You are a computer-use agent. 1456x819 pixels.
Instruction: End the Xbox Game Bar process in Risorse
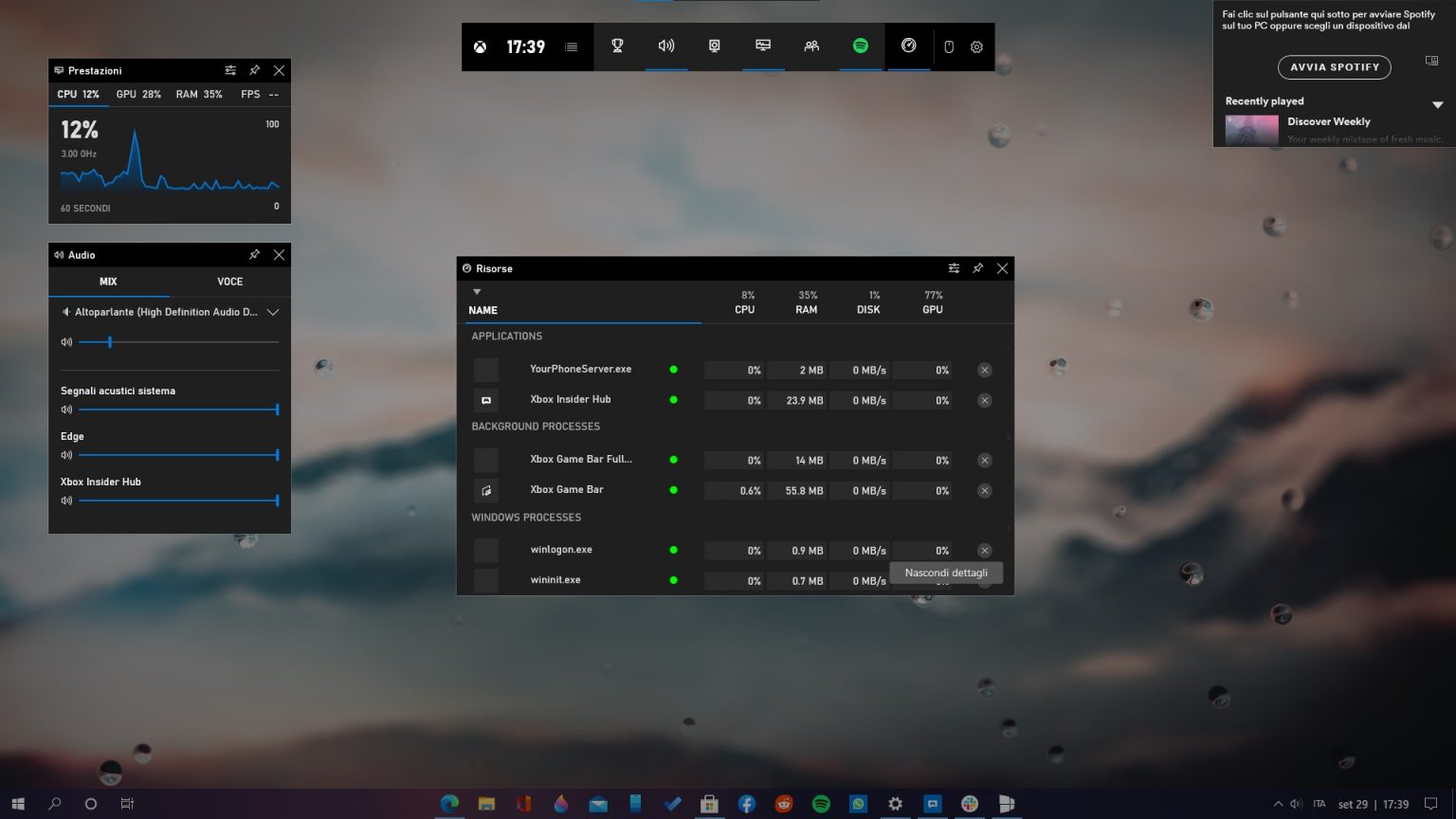984,490
